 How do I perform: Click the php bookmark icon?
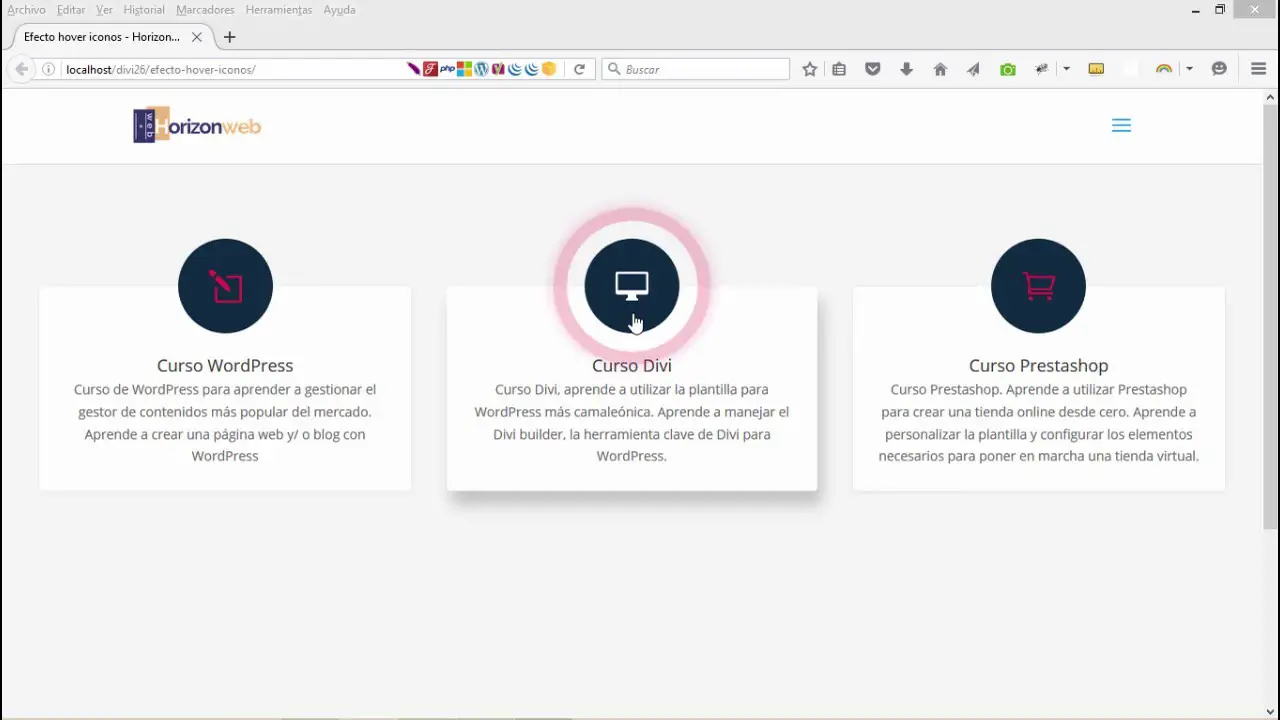[x=447, y=69]
